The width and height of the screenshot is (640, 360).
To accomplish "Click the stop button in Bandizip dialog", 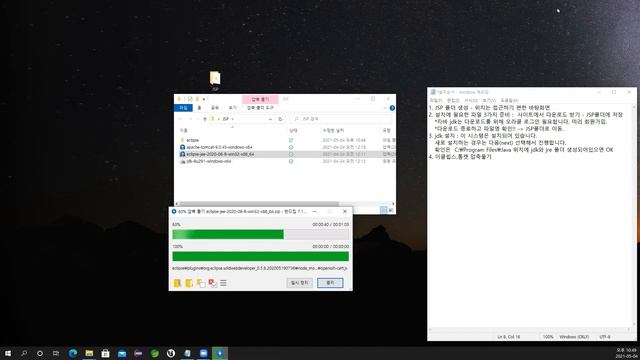I will (330, 282).
